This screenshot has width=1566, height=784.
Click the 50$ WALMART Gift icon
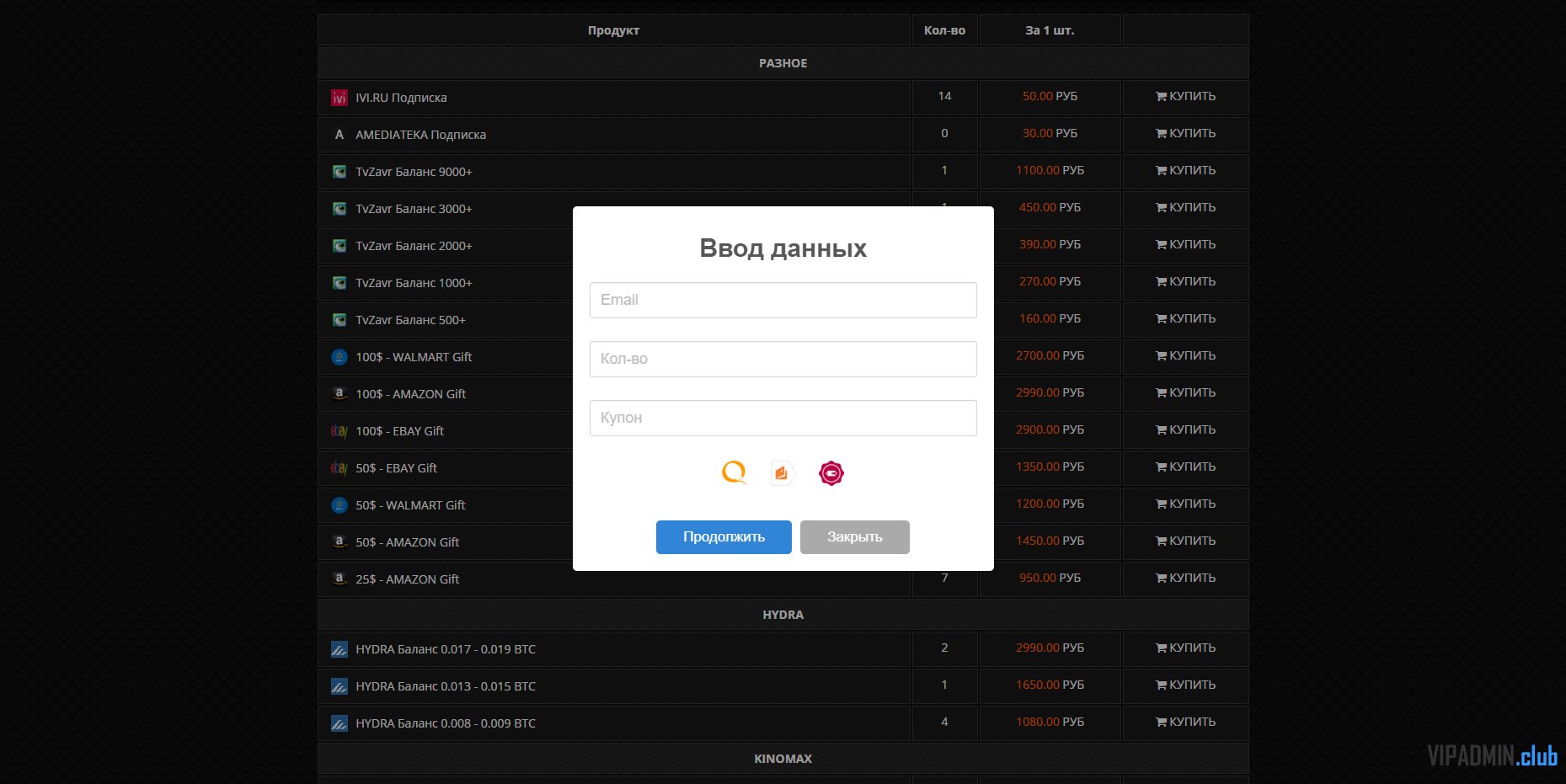click(x=339, y=505)
